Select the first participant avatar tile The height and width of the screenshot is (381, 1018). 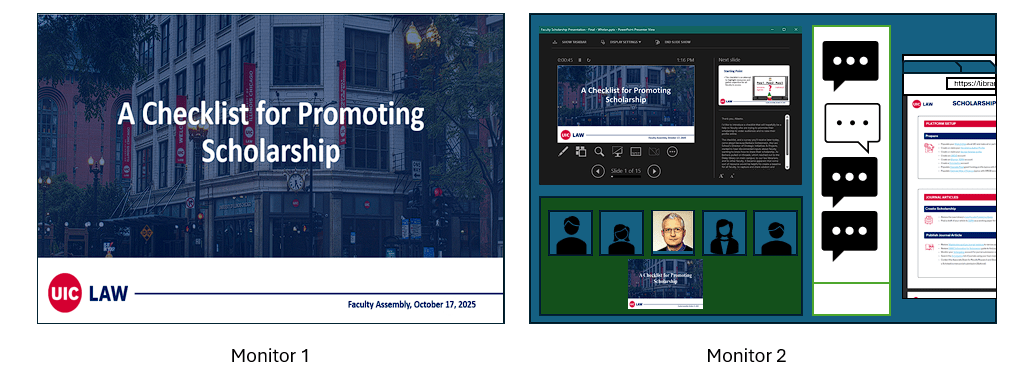(571, 232)
